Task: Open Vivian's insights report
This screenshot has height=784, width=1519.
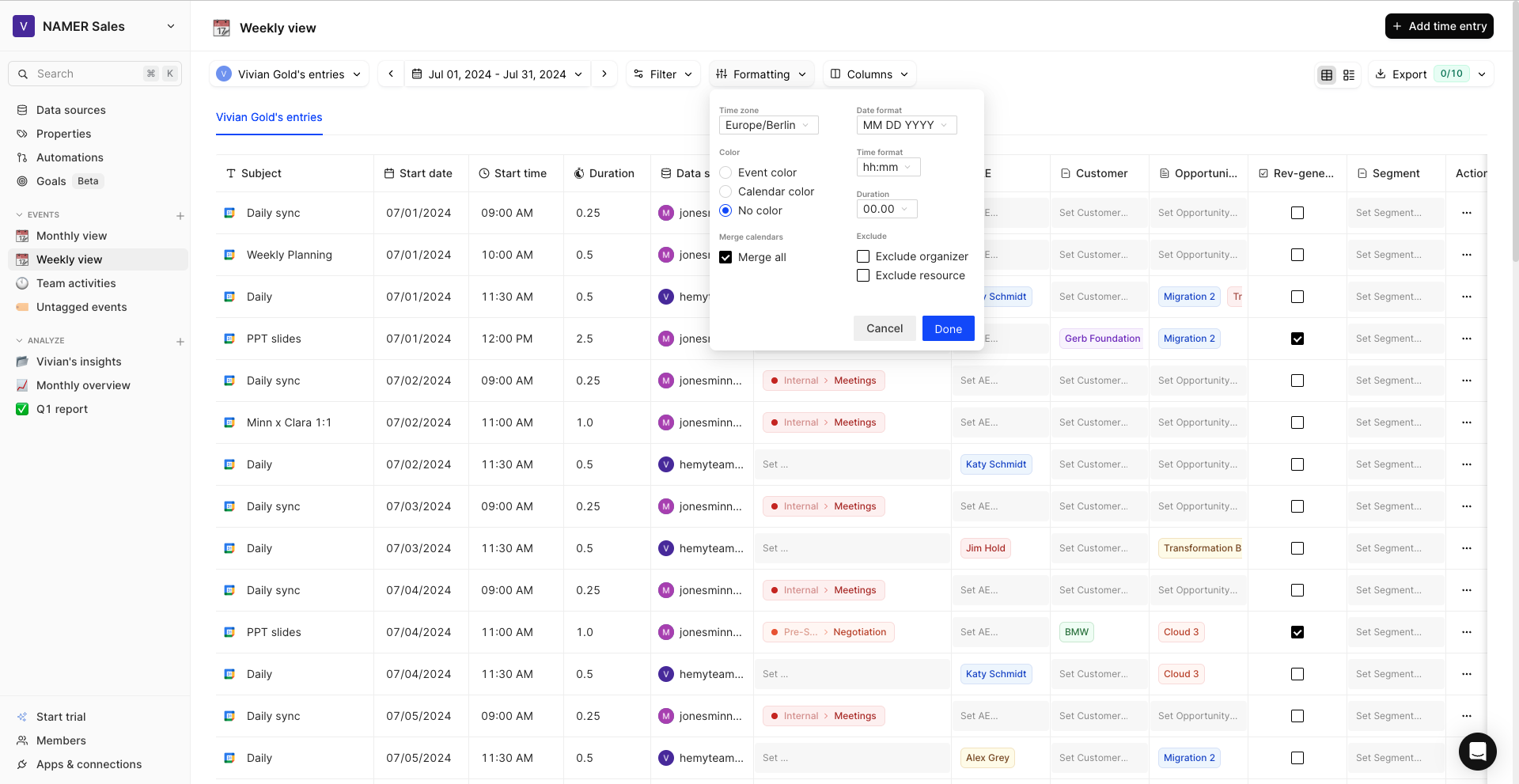Action: coord(79,362)
